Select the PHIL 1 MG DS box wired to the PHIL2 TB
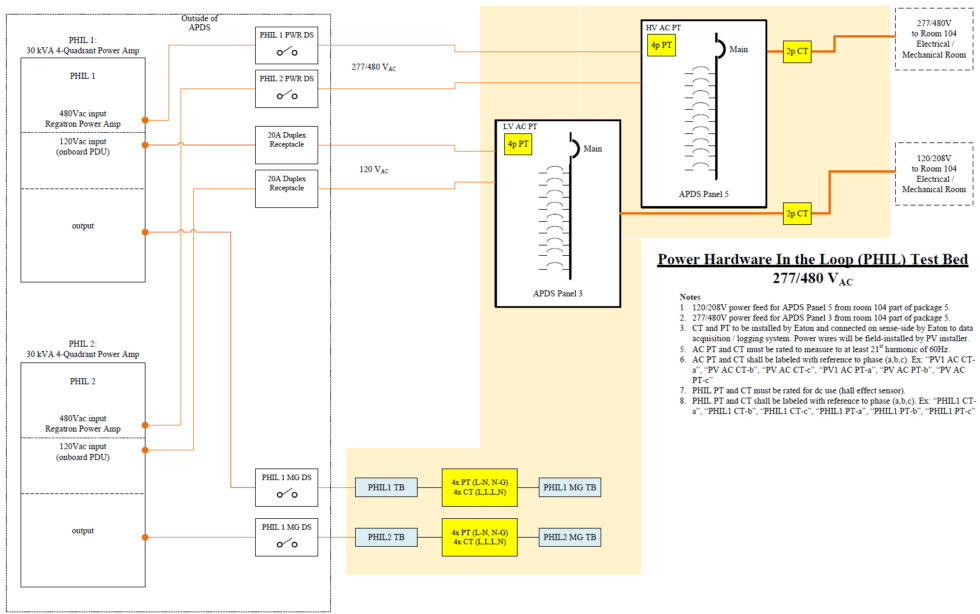Image resolution: width=980 pixels, height=614 pixels. [x=286, y=537]
